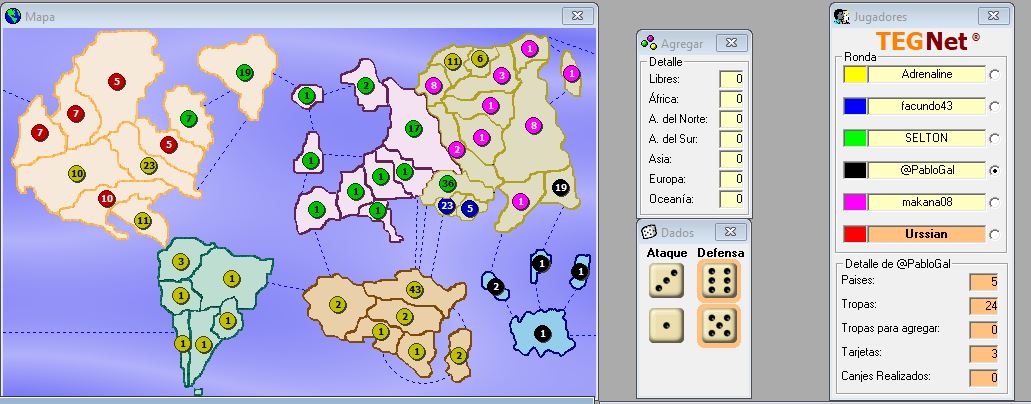Click the black 2-troop token in Oceania
Screen dimensions: 1031x404
(495, 286)
